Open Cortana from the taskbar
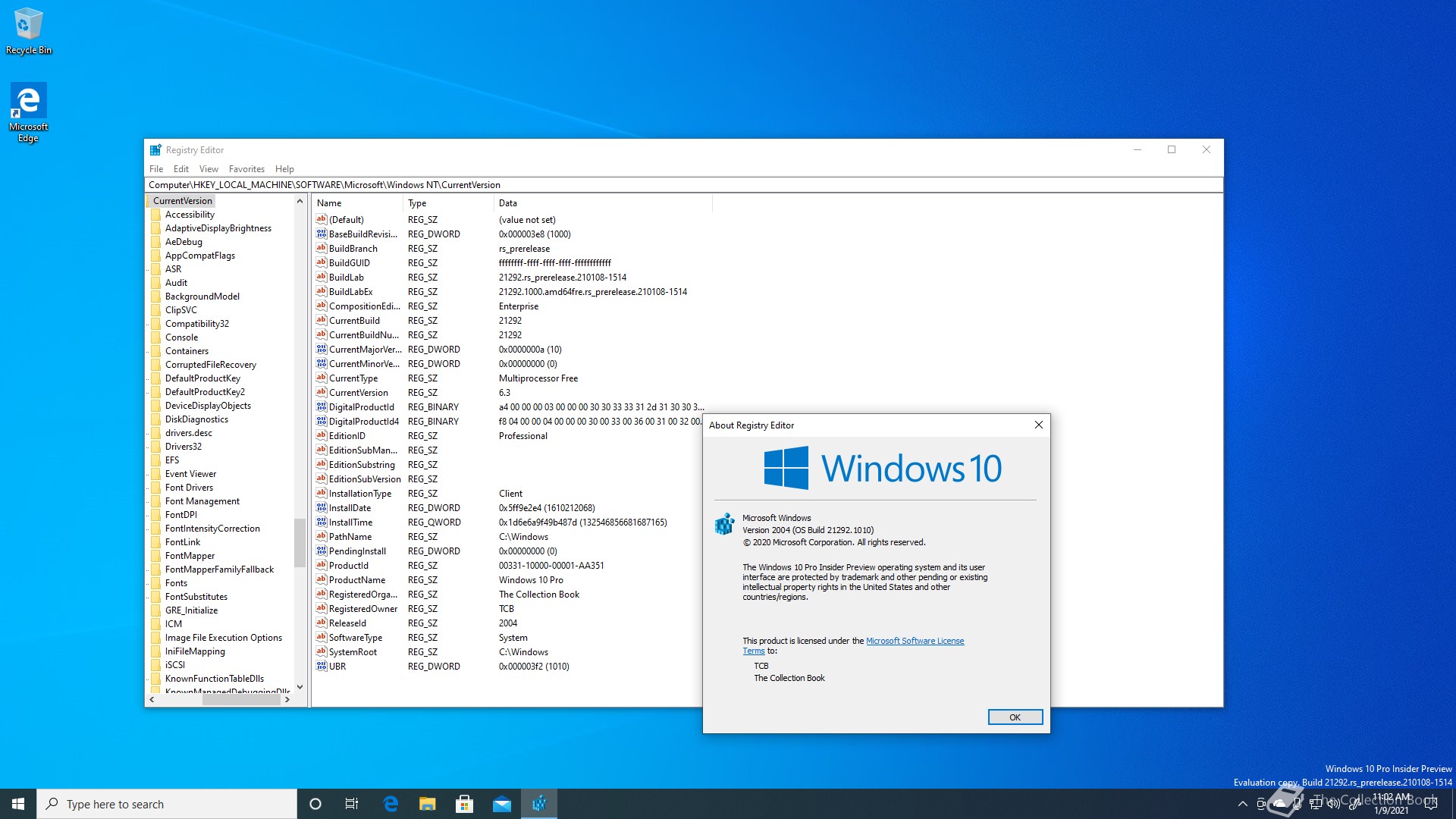This screenshot has height=819, width=1456. [315, 804]
